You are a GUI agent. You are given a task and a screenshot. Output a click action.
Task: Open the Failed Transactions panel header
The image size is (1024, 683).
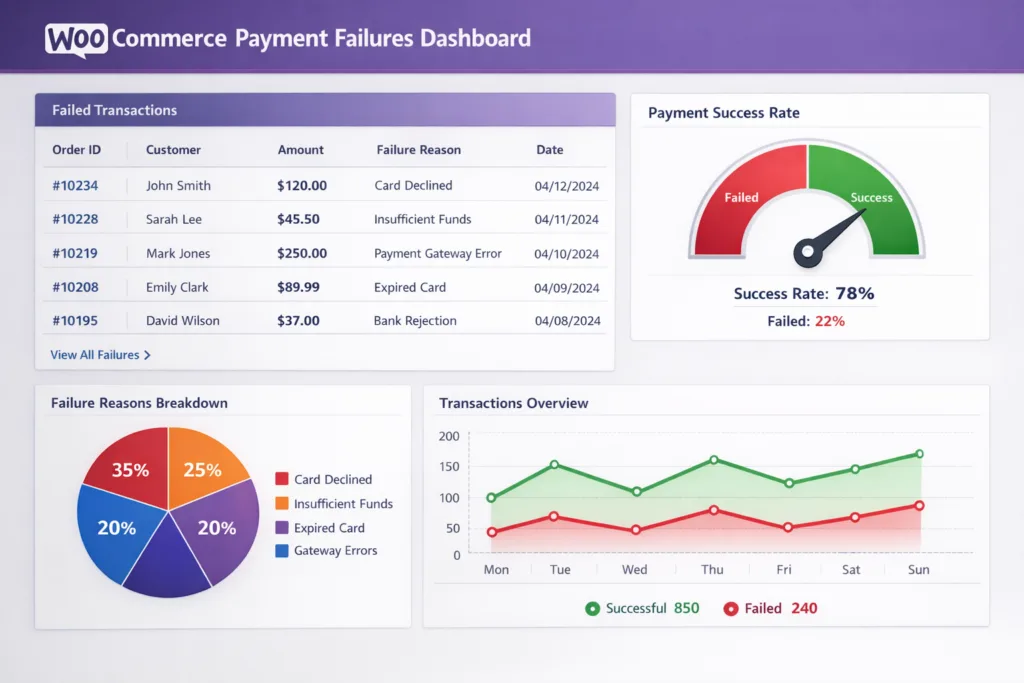coord(116,109)
